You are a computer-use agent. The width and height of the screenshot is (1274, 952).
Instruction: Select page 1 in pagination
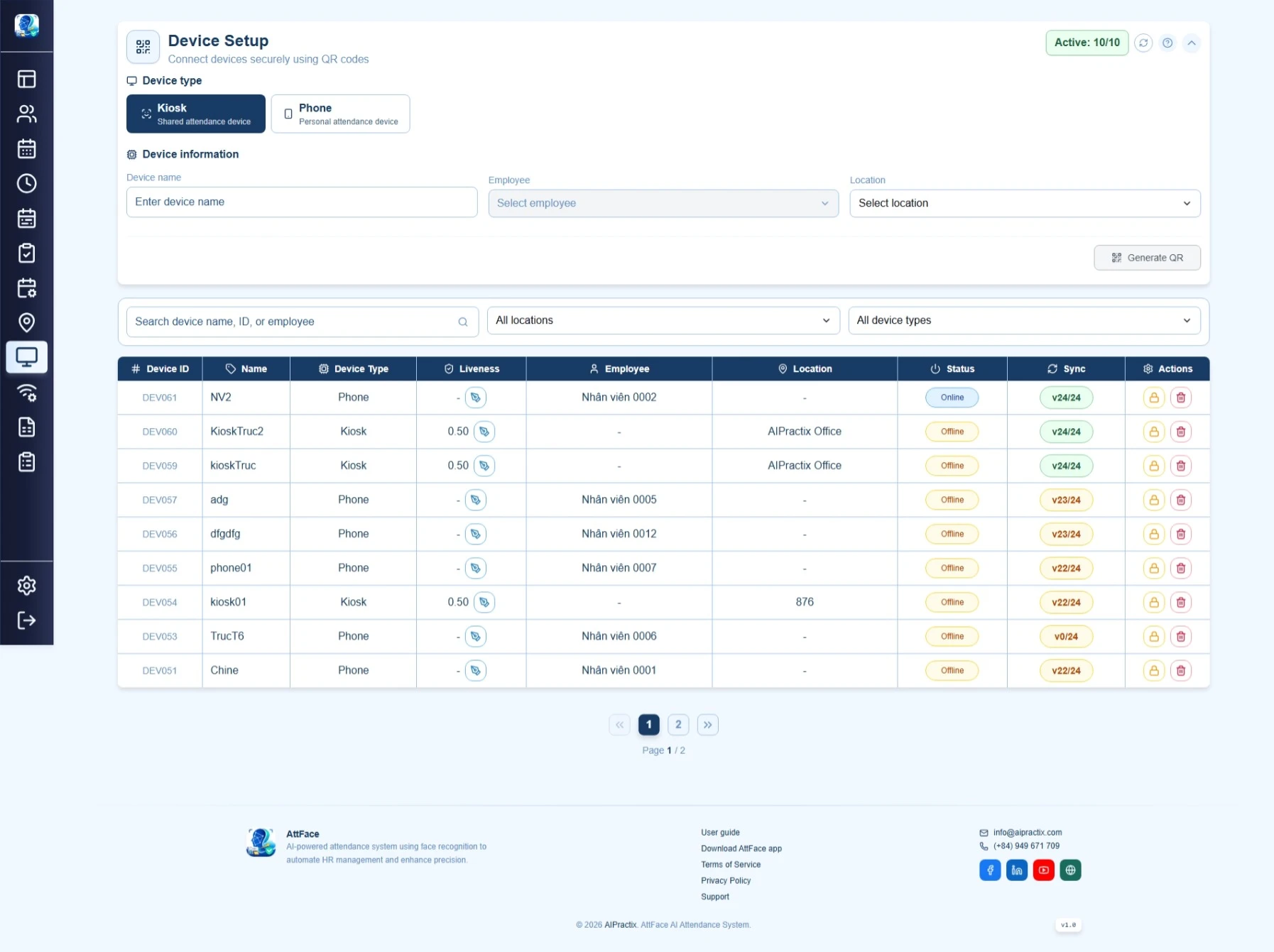click(649, 724)
